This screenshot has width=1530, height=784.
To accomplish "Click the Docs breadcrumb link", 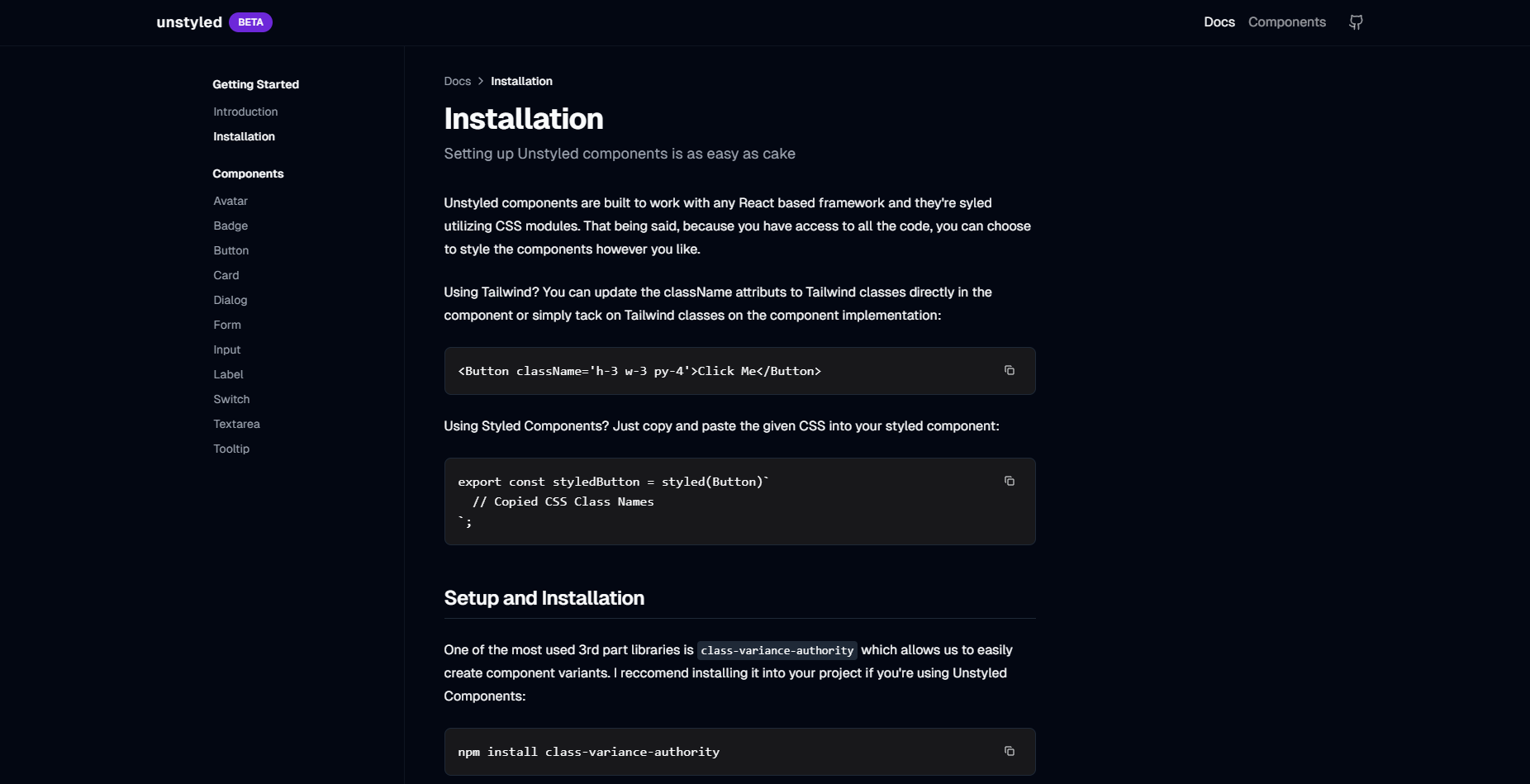I will click(457, 81).
